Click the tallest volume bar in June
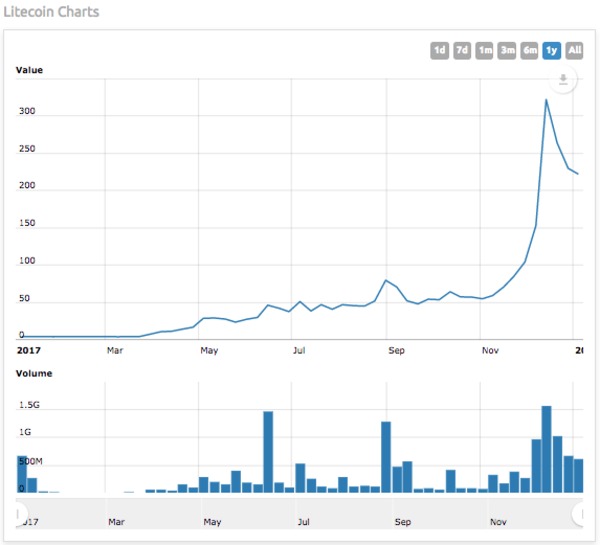 tap(268, 452)
